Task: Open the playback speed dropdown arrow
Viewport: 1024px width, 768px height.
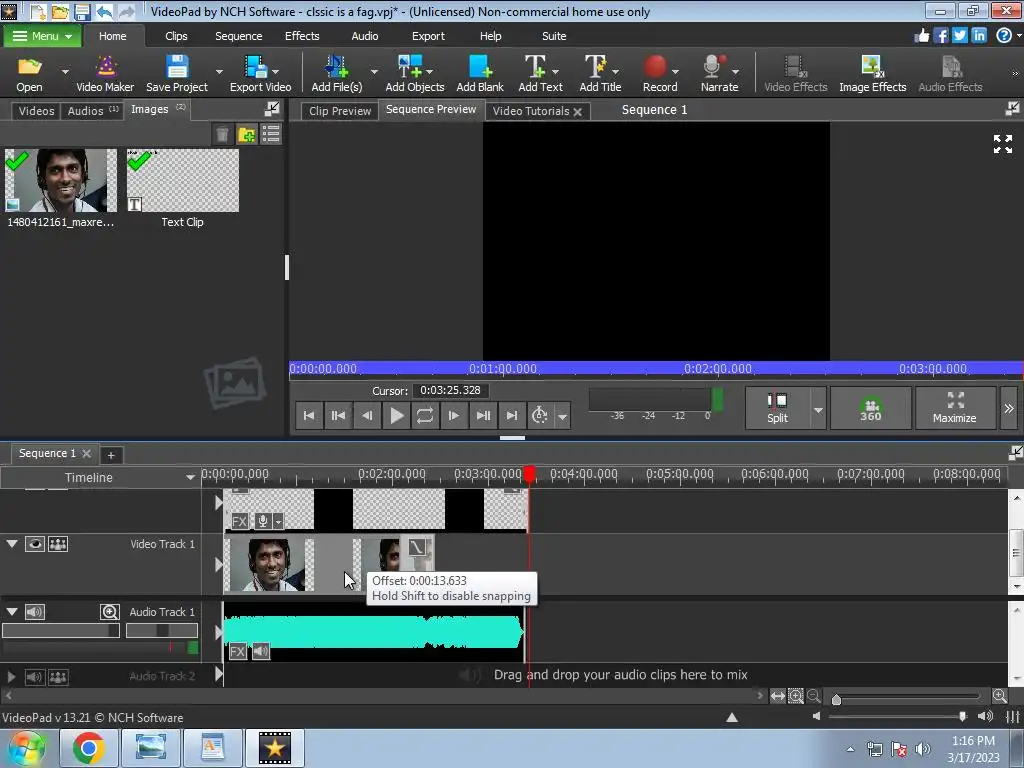Action: (x=562, y=415)
